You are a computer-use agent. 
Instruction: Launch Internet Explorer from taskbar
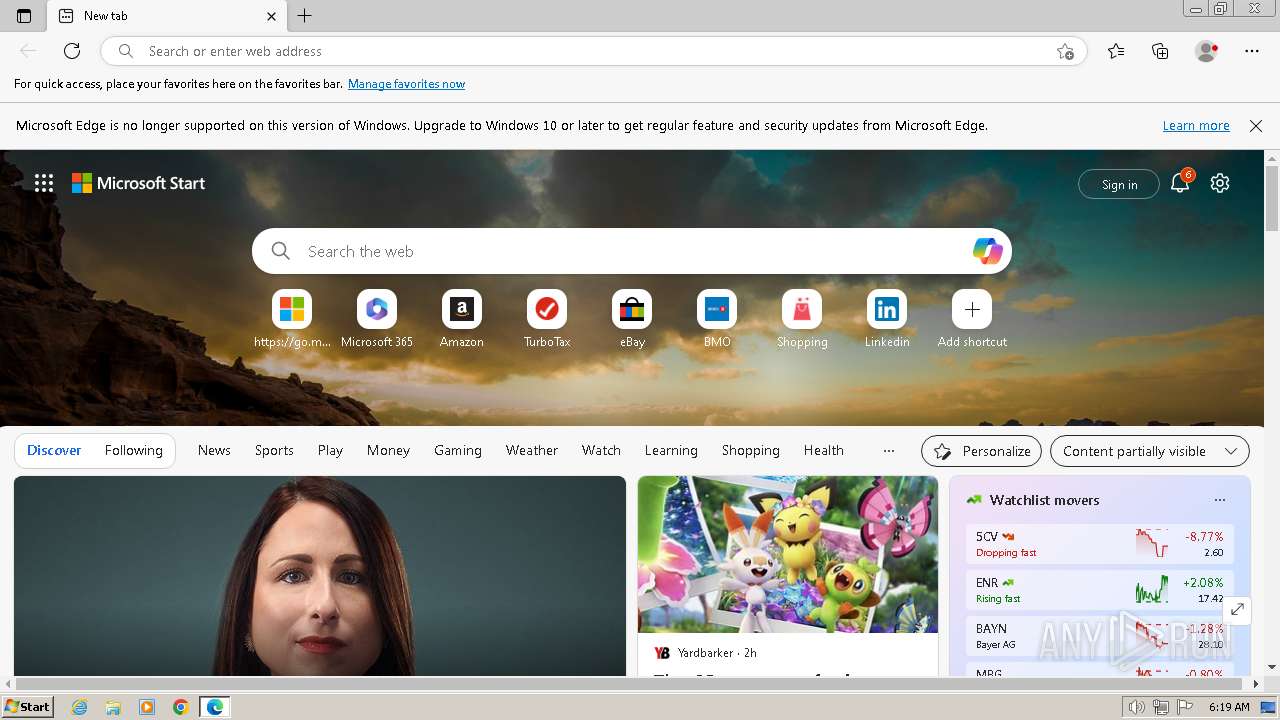point(79,707)
